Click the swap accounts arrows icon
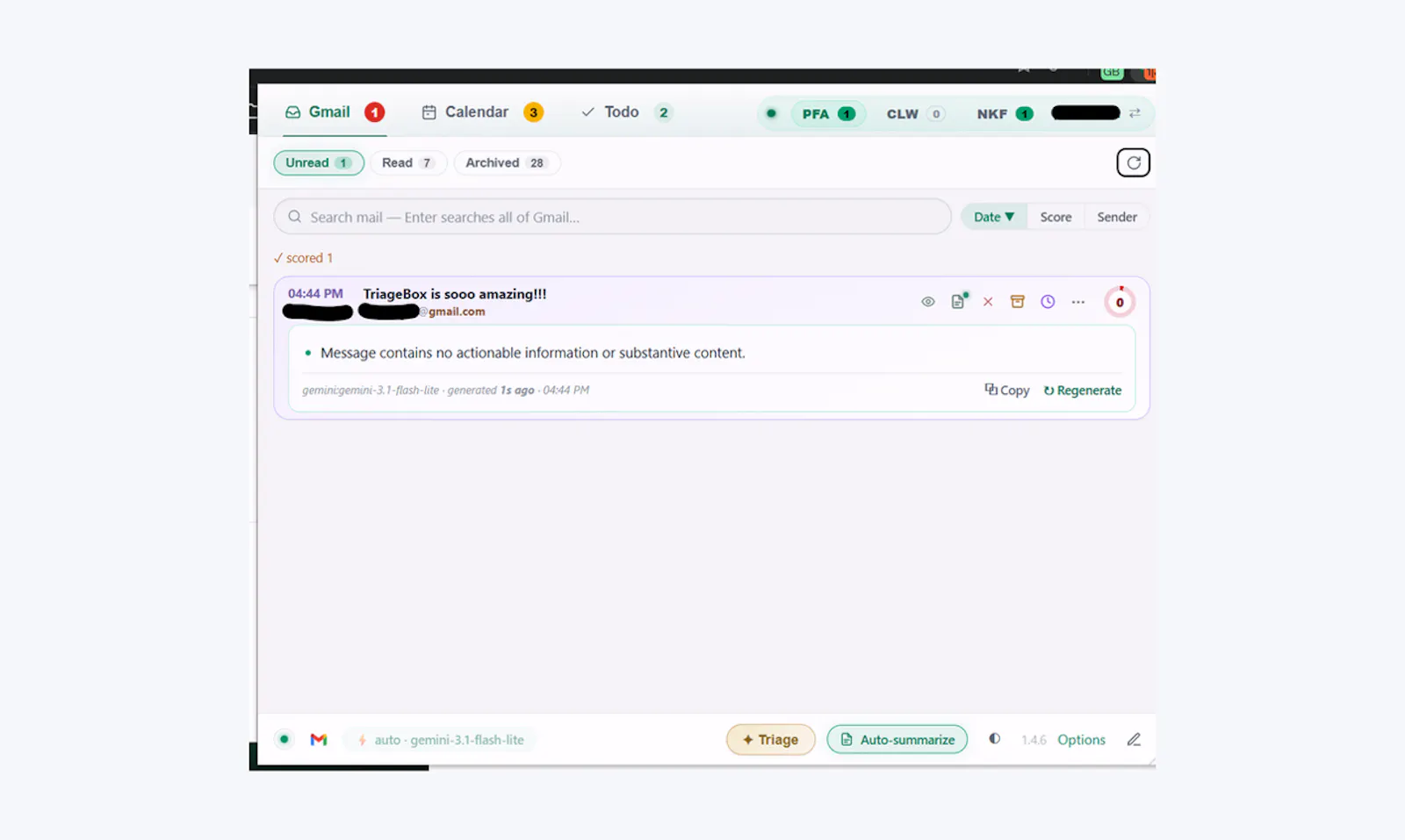The width and height of the screenshot is (1405, 840). [x=1135, y=113]
